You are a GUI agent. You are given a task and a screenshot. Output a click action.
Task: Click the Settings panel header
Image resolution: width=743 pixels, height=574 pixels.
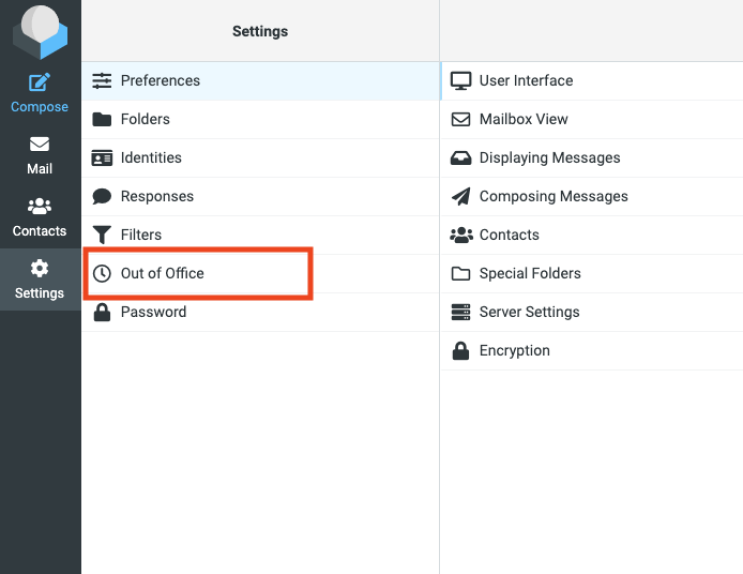[x=260, y=32]
